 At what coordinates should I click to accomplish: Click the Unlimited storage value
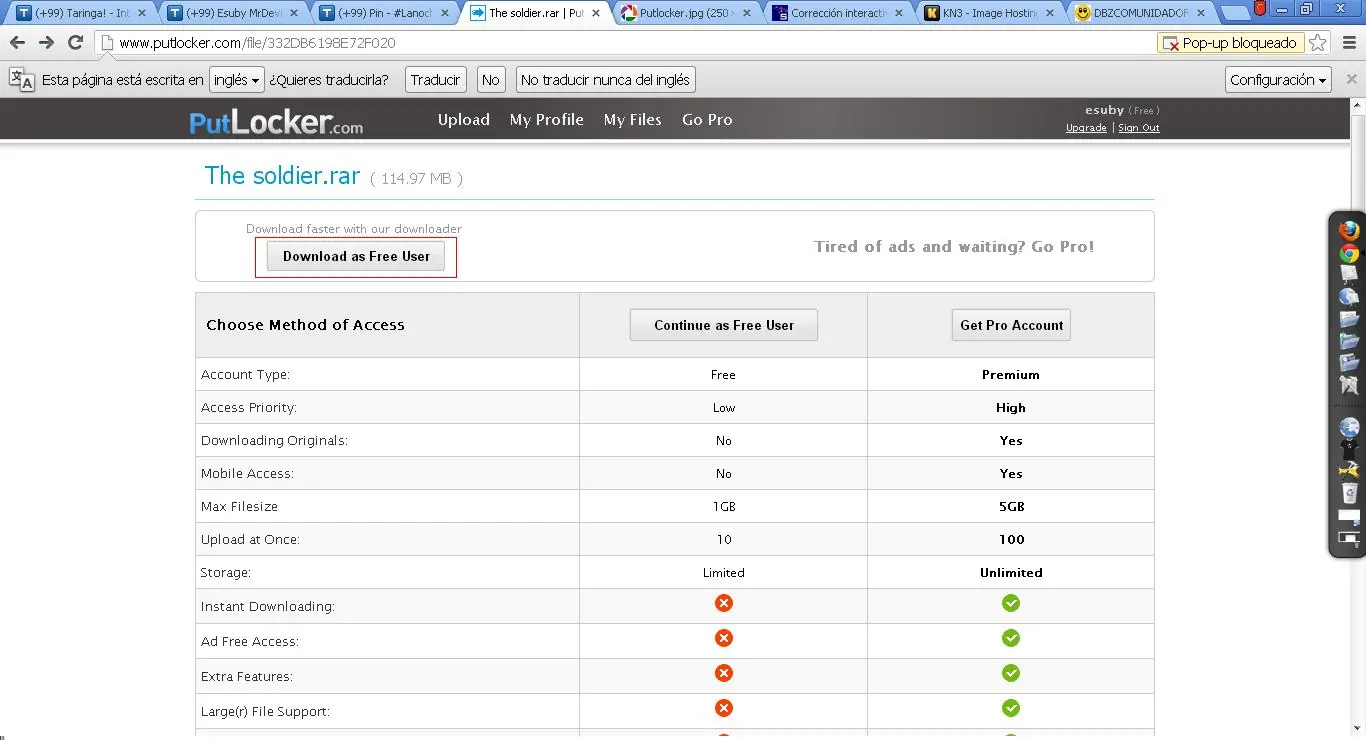[1011, 573]
